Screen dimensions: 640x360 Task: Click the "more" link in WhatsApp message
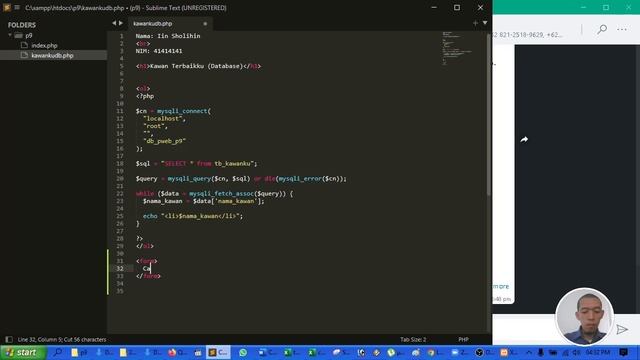click(501, 286)
